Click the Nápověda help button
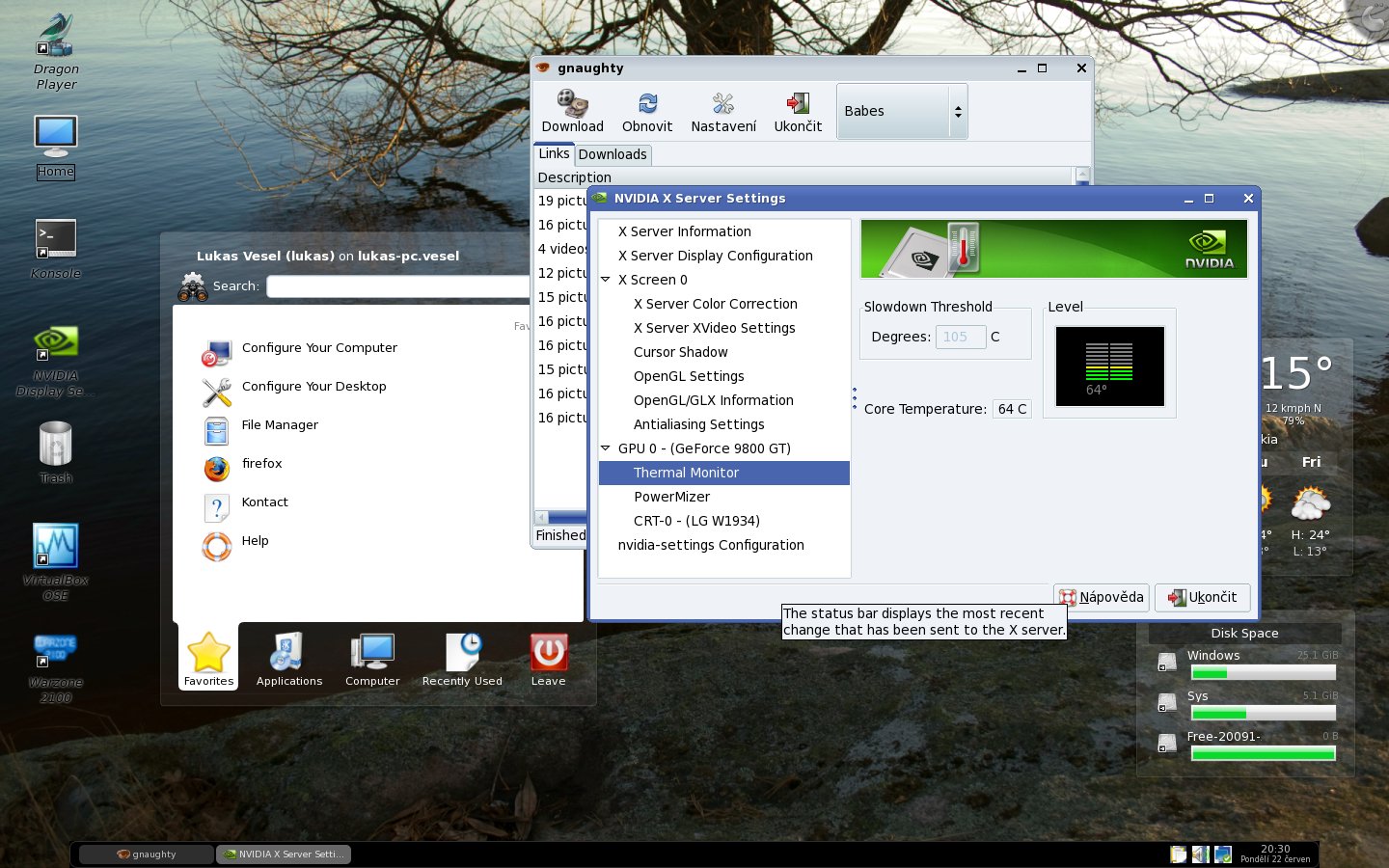 pyautogui.click(x=1102, y=597)
